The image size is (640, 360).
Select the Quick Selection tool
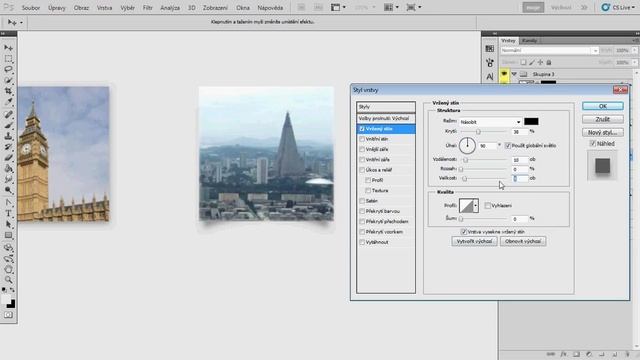pyautogui.click(x=8, y=80)
